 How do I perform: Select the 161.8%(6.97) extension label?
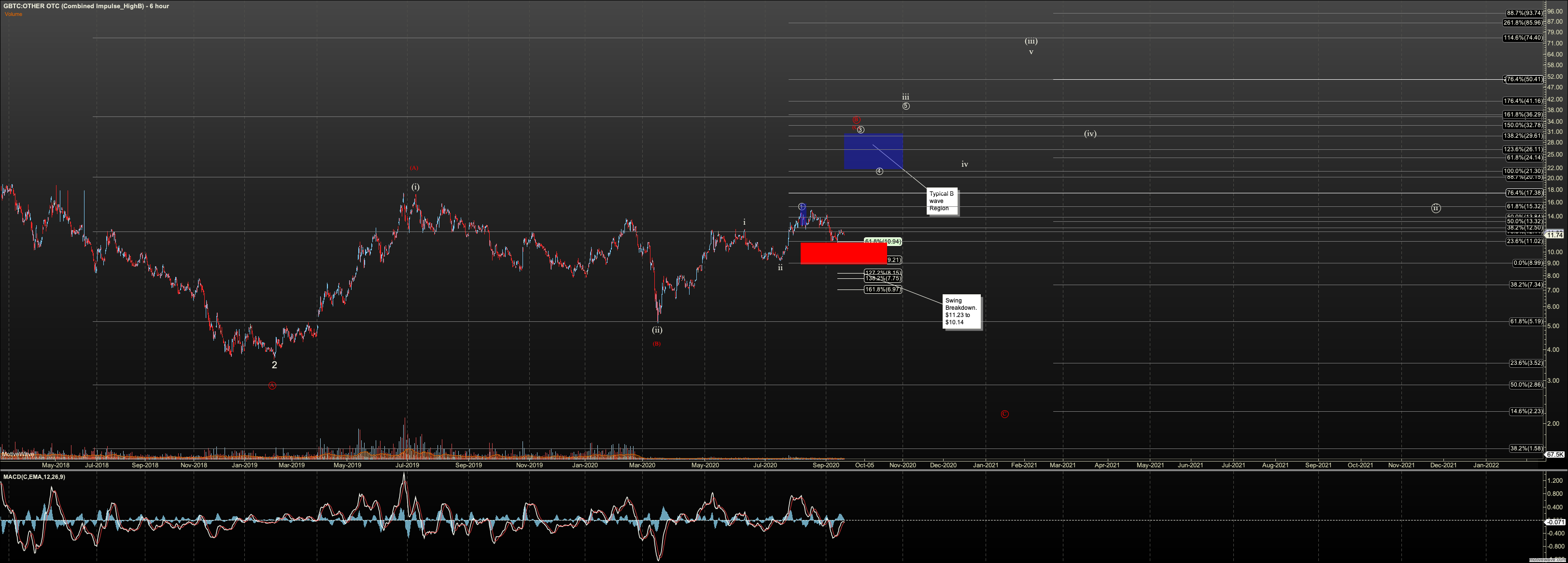point(883,289)
